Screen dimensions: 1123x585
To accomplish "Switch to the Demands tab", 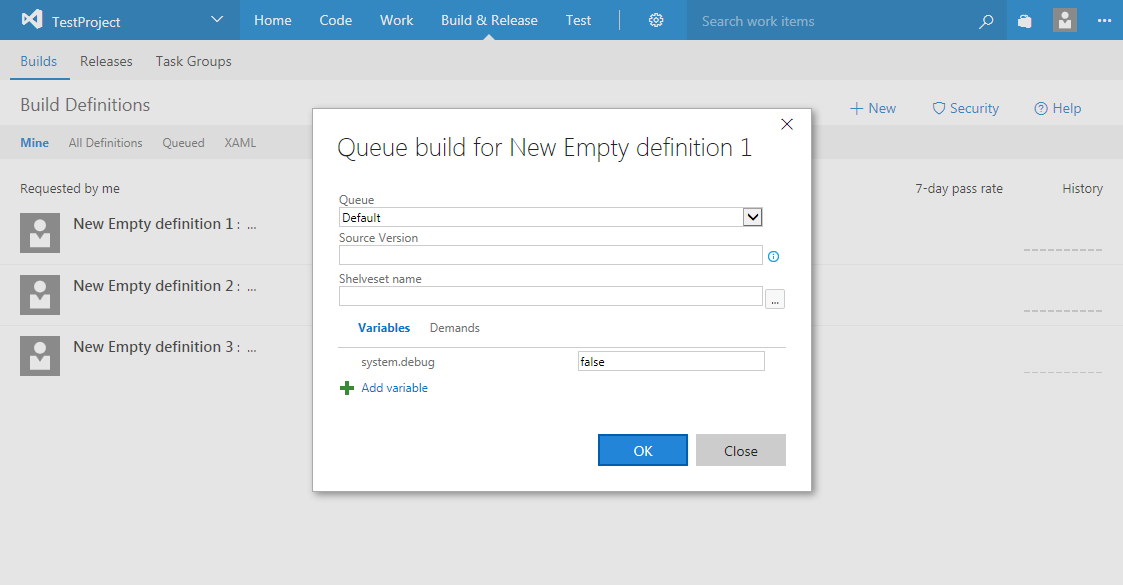I will coord(454,328).
